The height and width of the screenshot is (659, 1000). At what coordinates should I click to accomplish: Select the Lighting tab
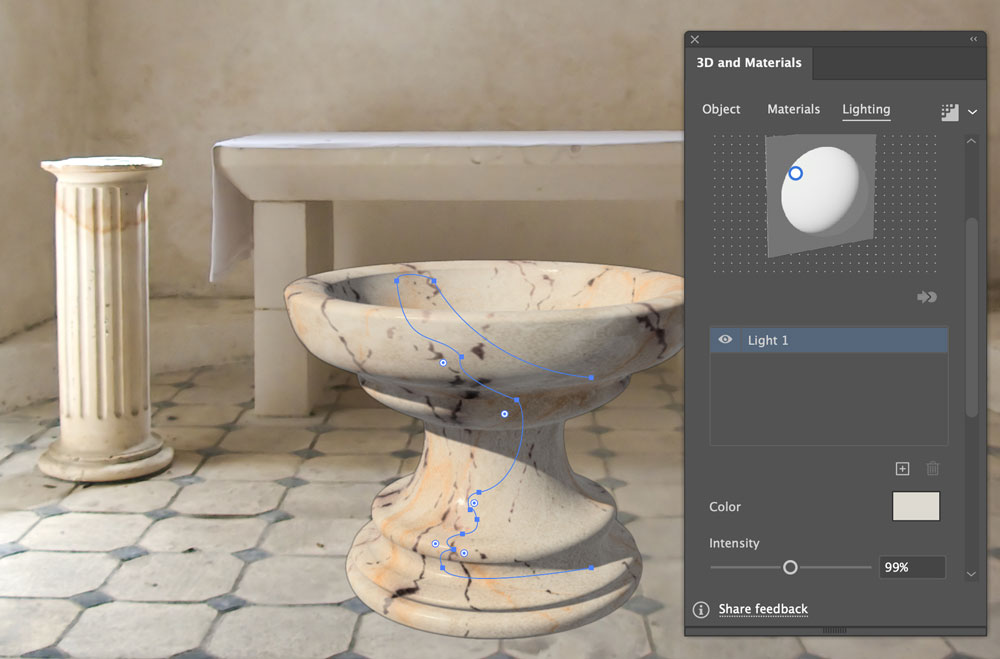click(866, 109)
